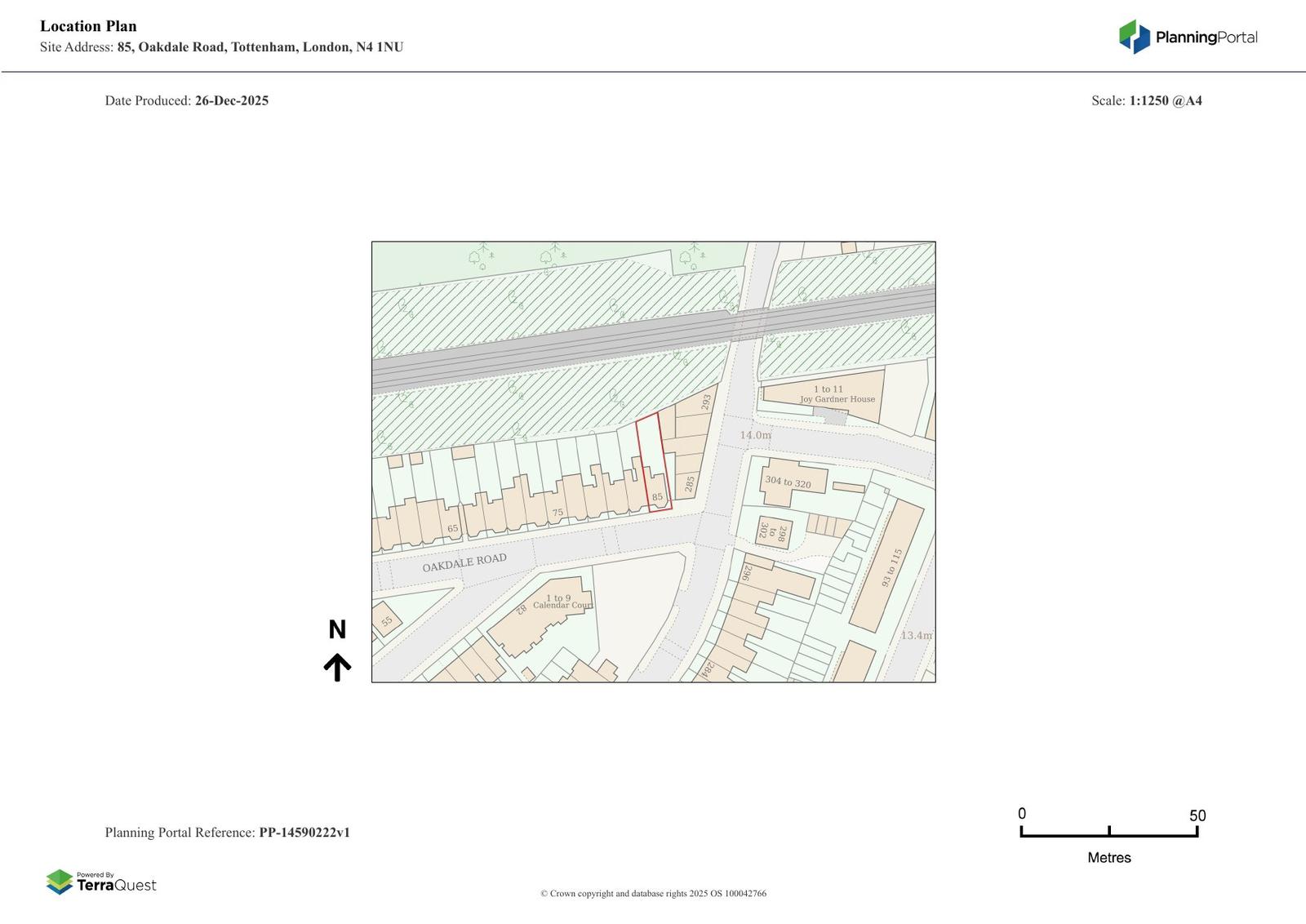Select the red-outlined plot at number 85
The width and height of the screenshot is (1306, 924).
(653, 464)
